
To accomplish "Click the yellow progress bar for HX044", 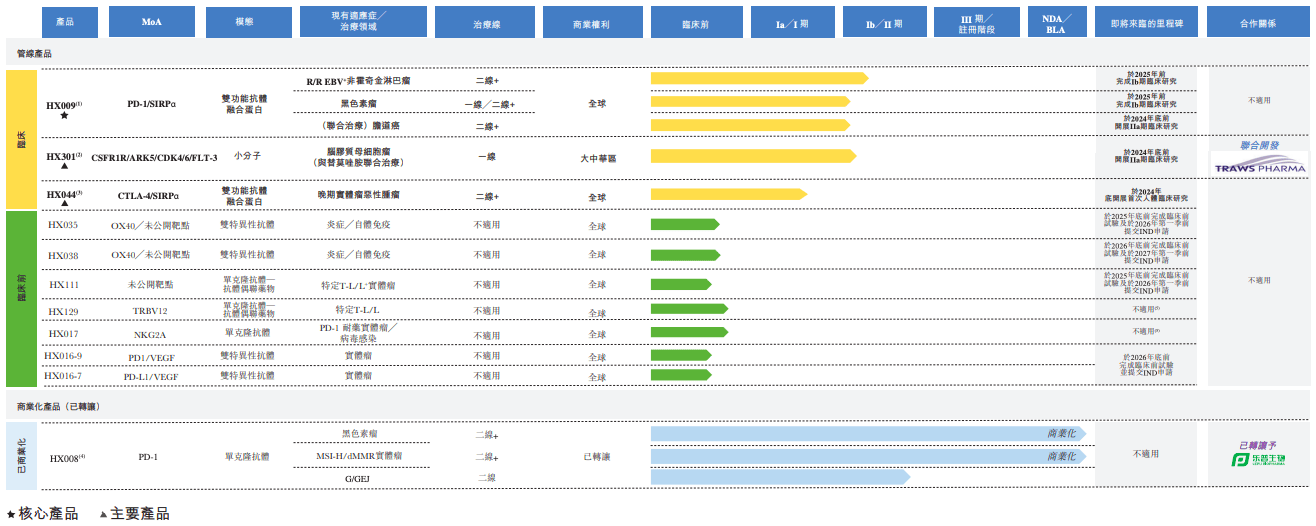I will pyautogui.click(x=729, y=195).
